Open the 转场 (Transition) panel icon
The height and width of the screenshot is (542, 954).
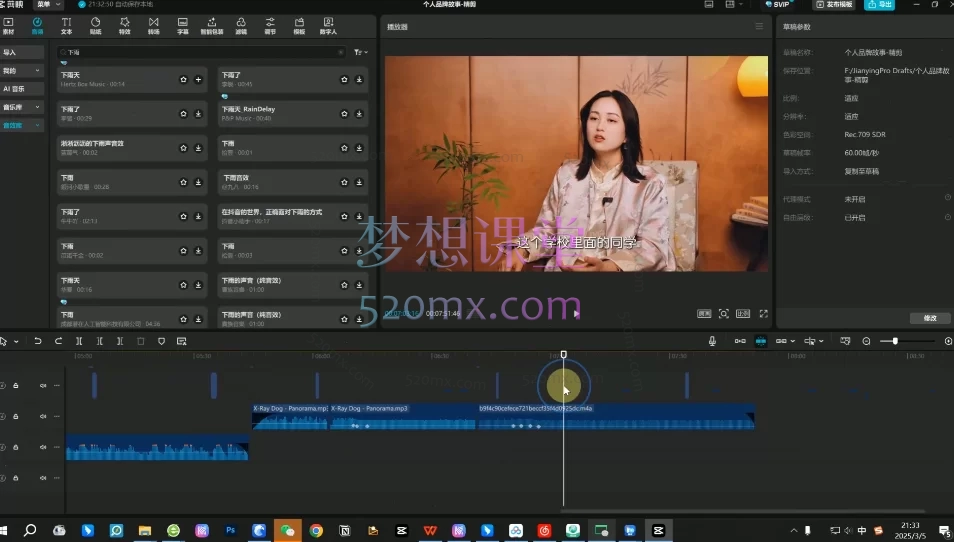coord(153,25)
